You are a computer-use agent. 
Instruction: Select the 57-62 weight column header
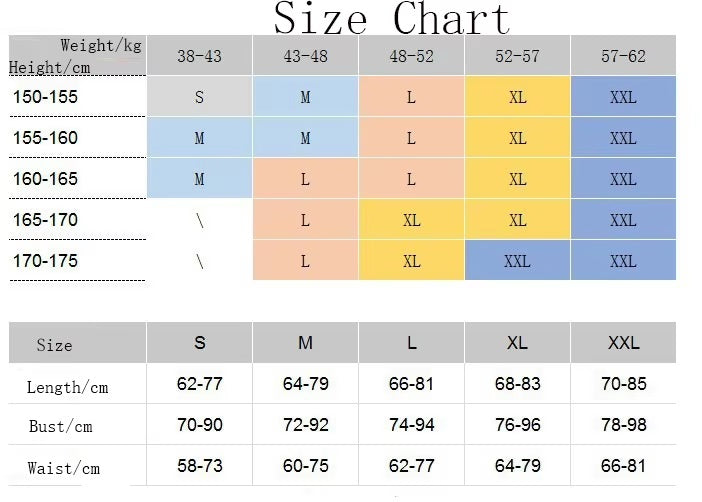[x=623, y=56]
